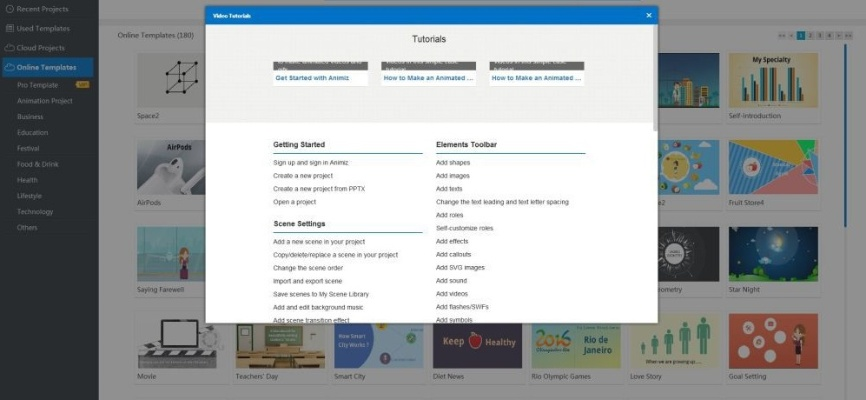Open the Online Templates section
This screenshot has width=866, height=400.
[47, 67]
